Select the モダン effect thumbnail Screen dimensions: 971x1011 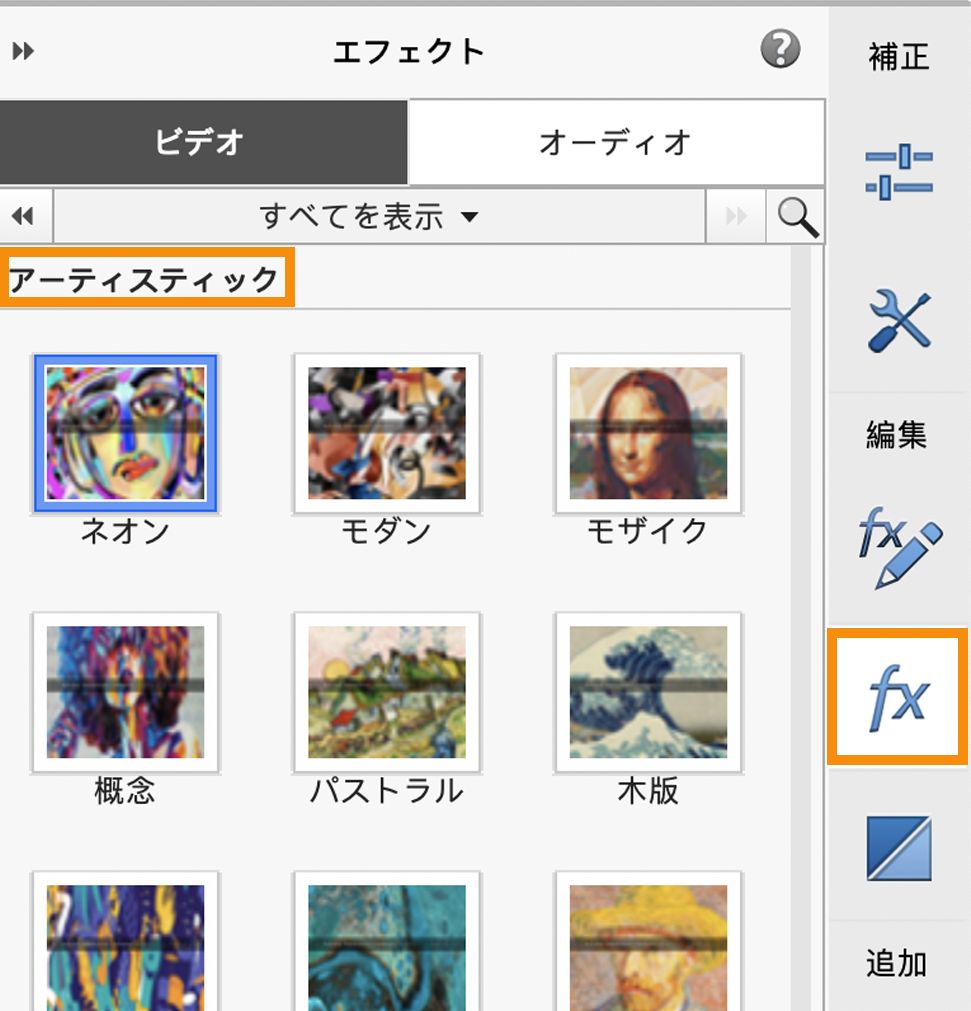387,433
